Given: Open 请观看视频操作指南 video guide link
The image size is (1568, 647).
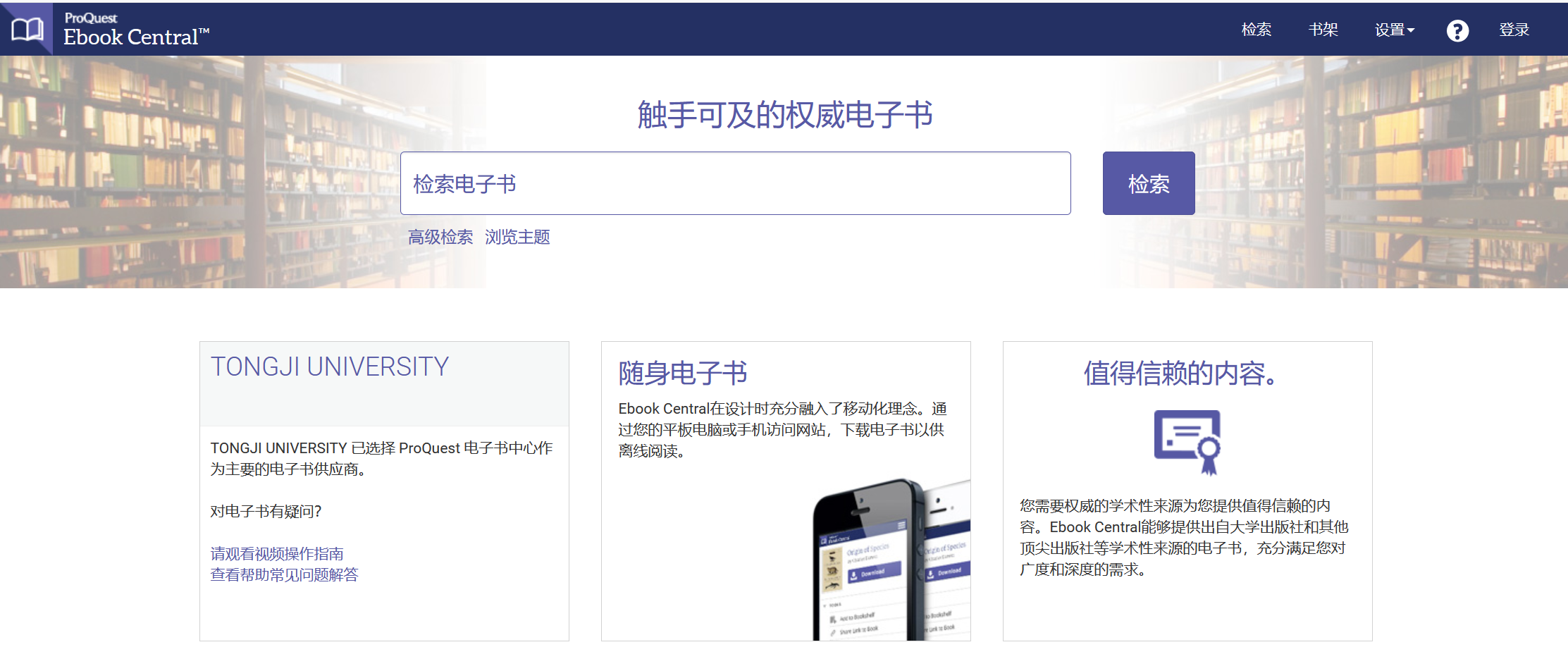Looking at the screenshot, I should pyautogui.click(x=277, y=554).
